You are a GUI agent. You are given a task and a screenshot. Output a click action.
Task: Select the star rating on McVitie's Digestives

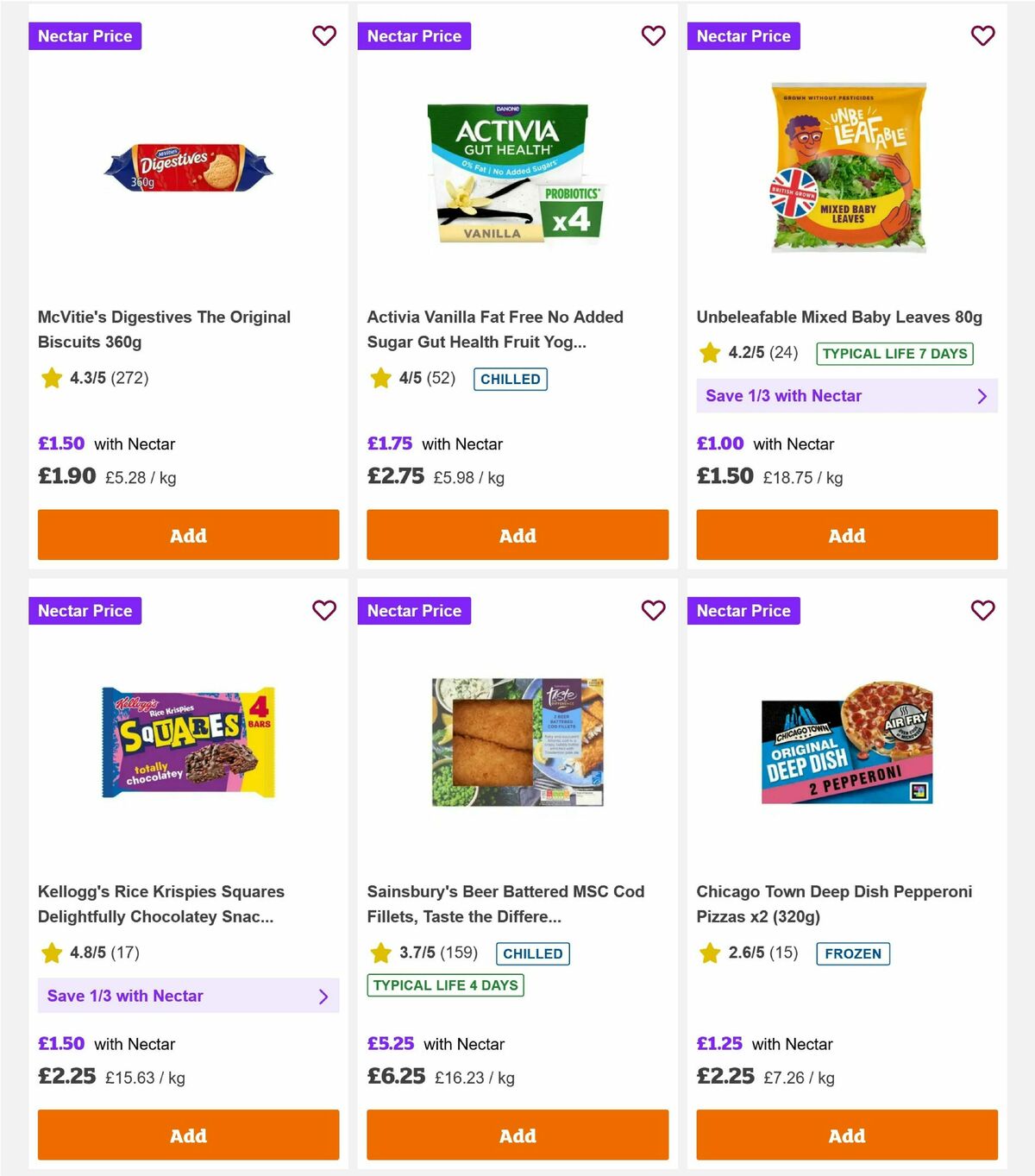coord(51,378)
